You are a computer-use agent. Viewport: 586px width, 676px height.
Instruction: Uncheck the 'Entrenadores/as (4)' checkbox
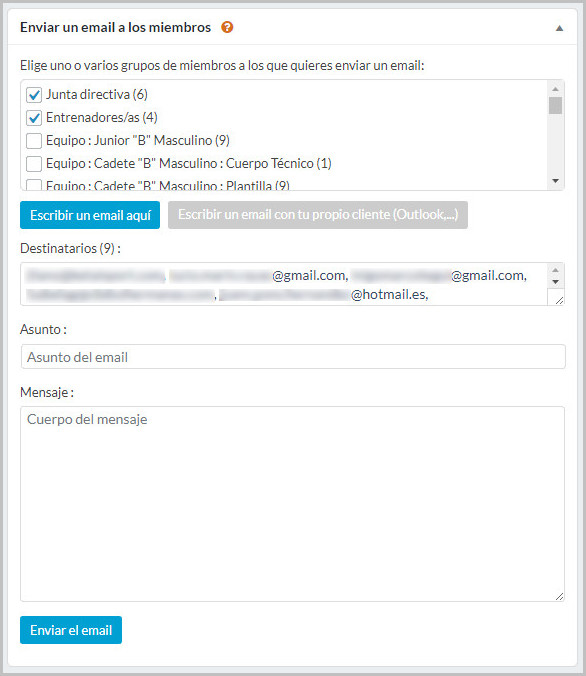tap(34, 118)
